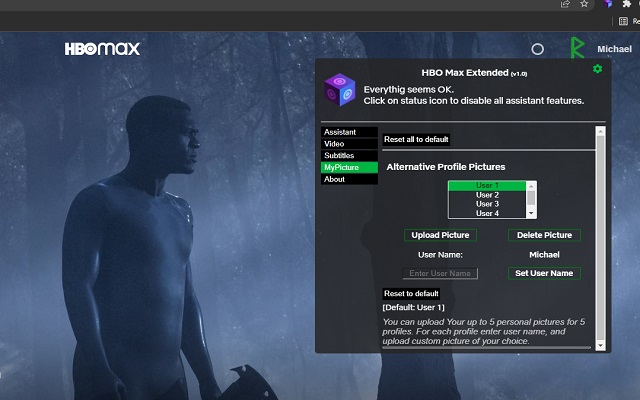
Task: Select the MyPicture tab
Action: click(x=349, y=167)
